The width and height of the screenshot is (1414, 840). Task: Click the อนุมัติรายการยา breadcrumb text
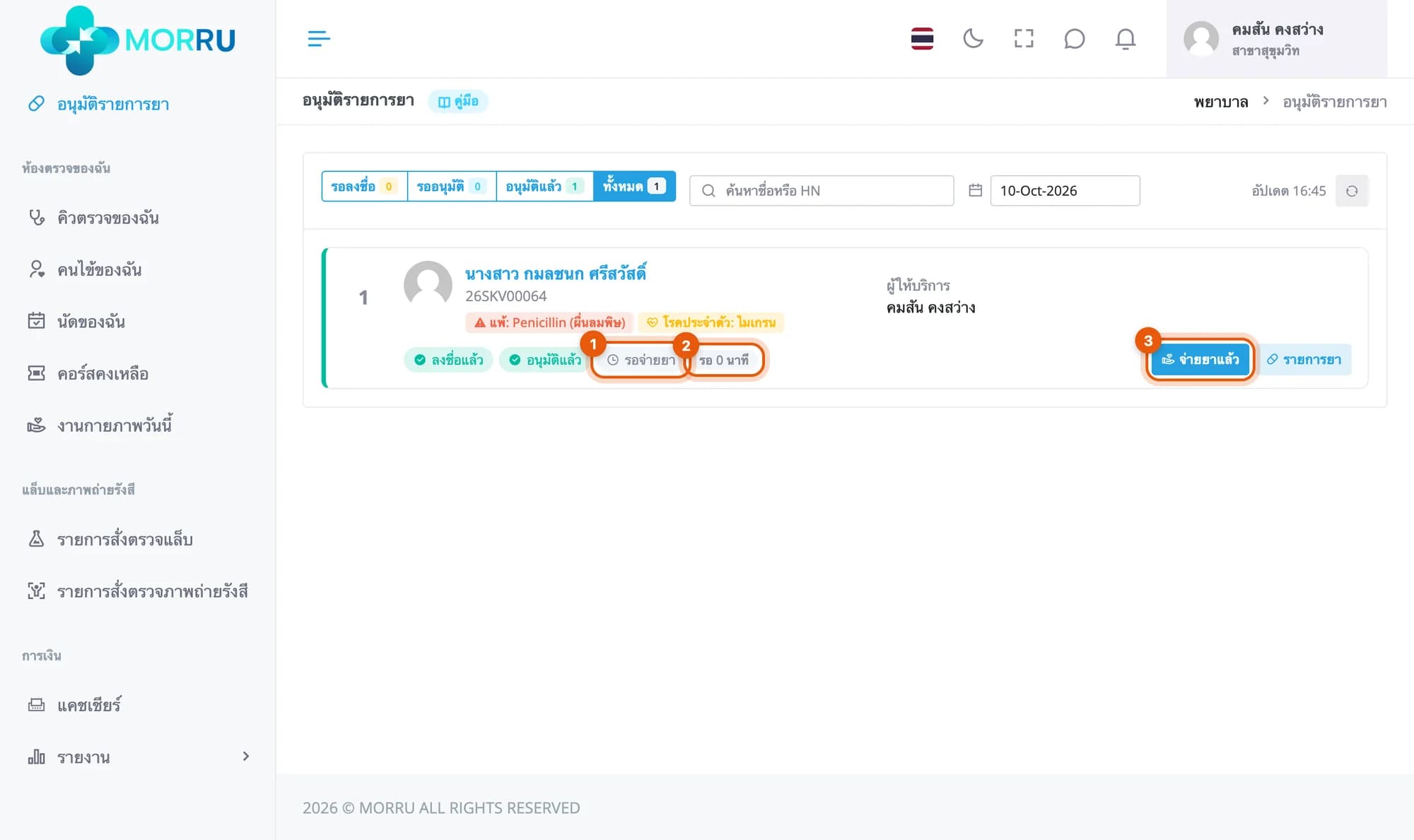1335,102
